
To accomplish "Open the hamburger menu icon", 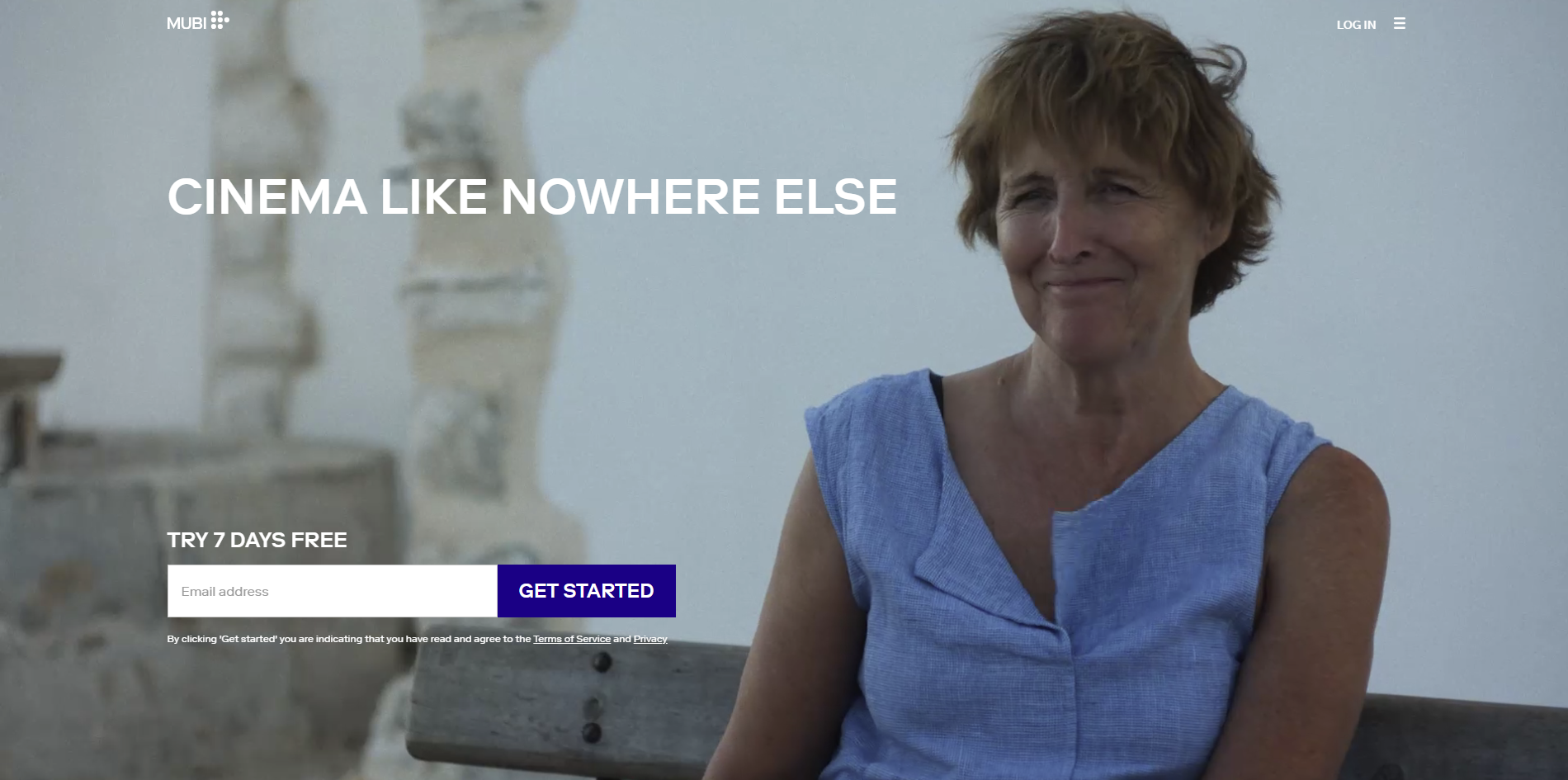I will pos(1399,24).
